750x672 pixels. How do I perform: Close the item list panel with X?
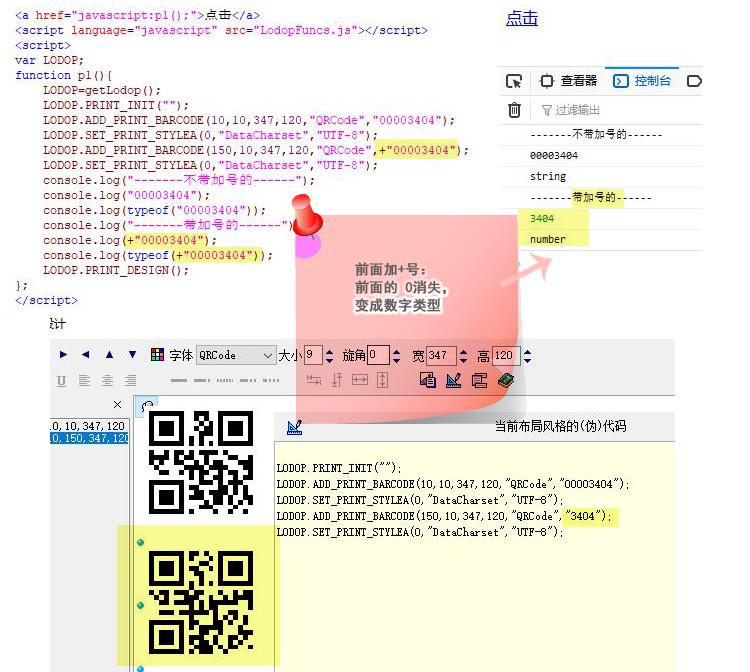(118, 405)
